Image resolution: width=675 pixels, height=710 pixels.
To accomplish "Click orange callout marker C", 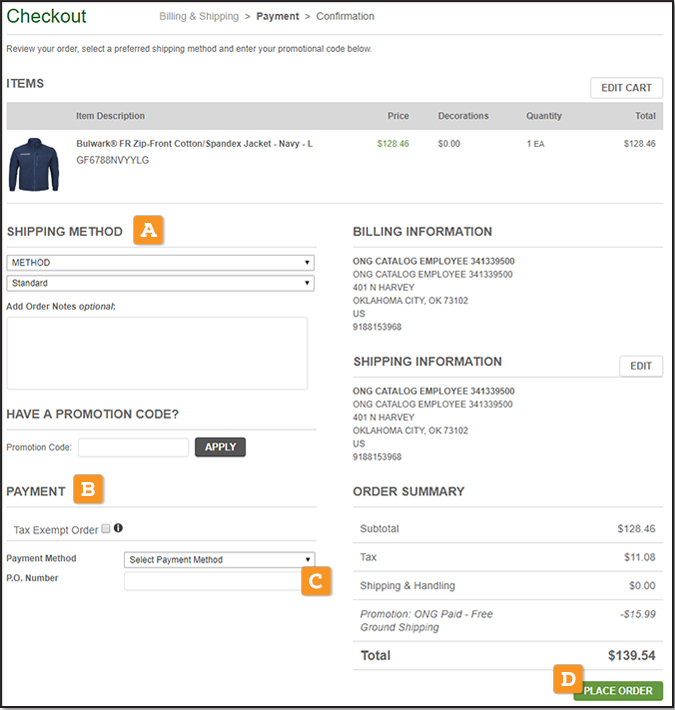I will coord(316,581).
